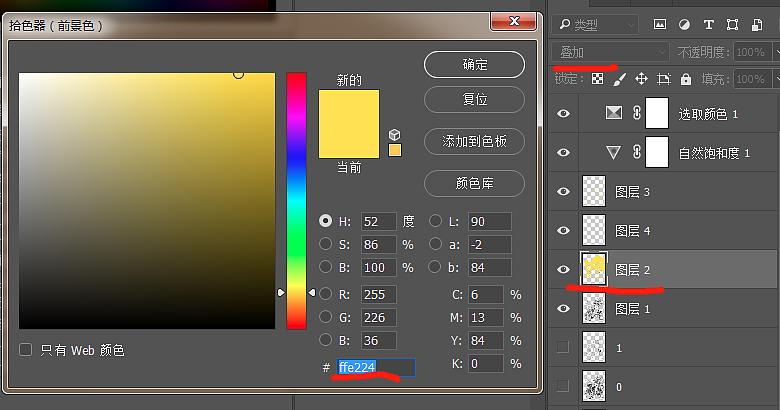Toggle visibility of 图层 4

(563, 230)
